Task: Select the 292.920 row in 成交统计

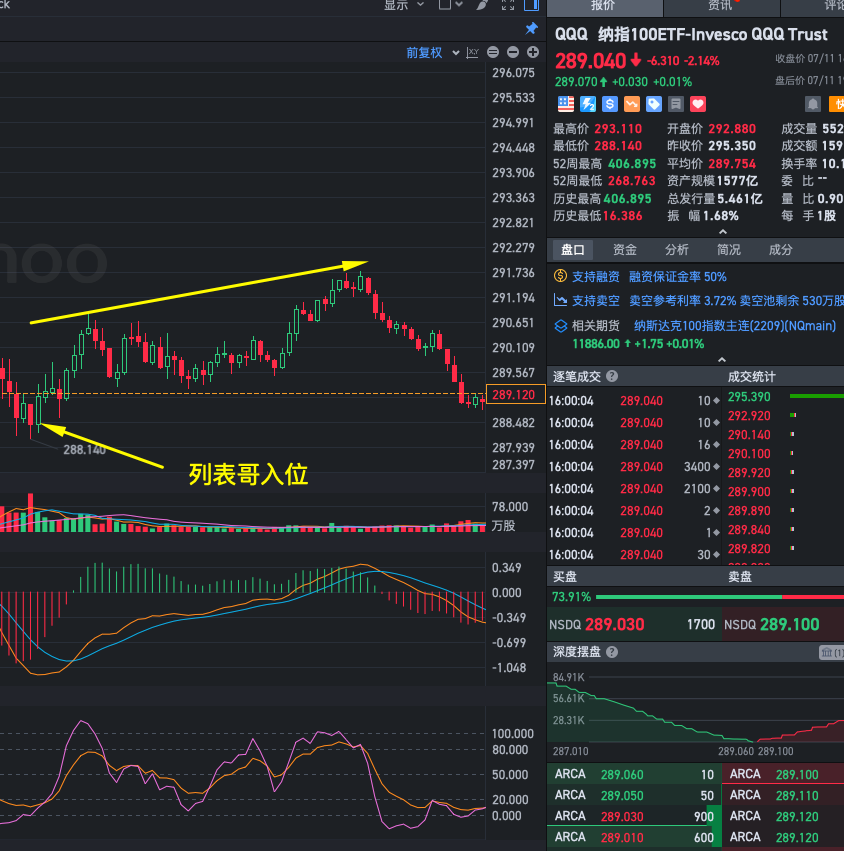Action: pos(785,416)
